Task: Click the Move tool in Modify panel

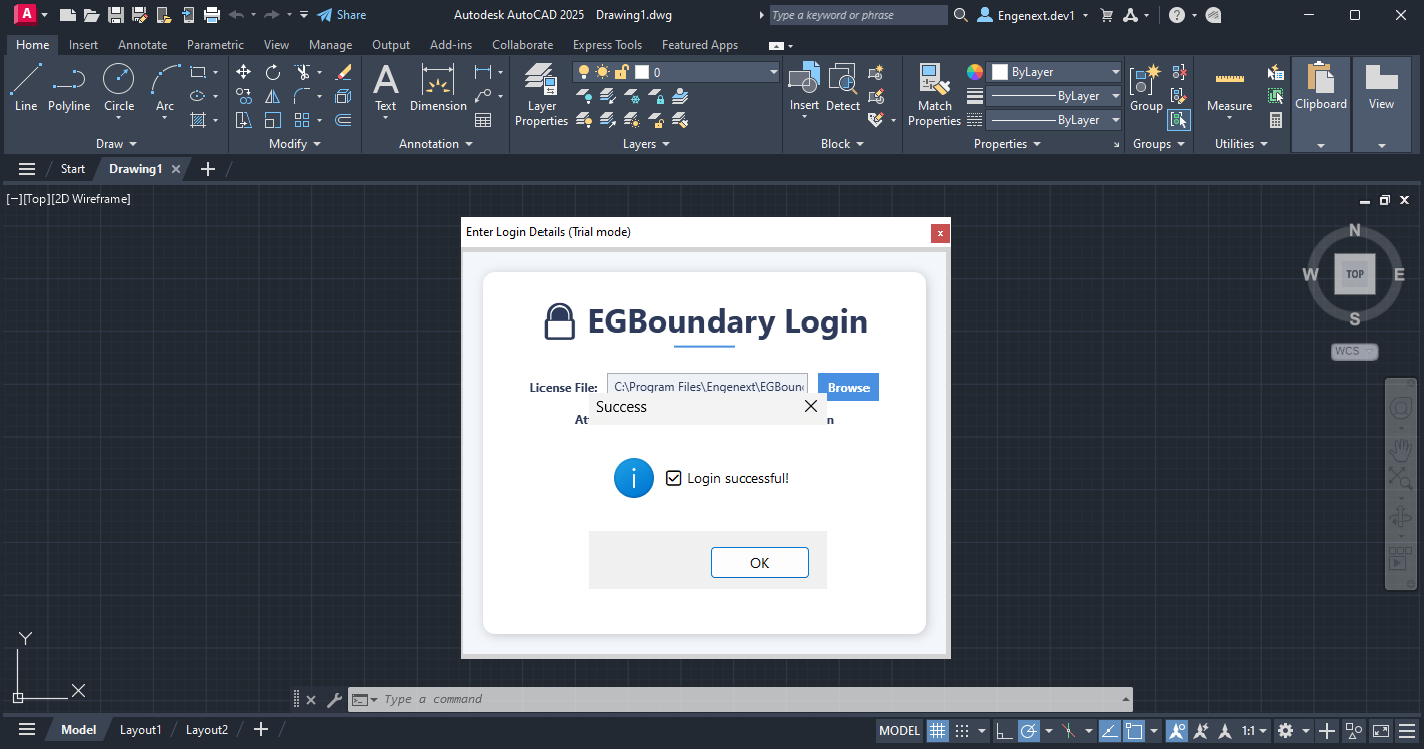Action: click(244, 72)
